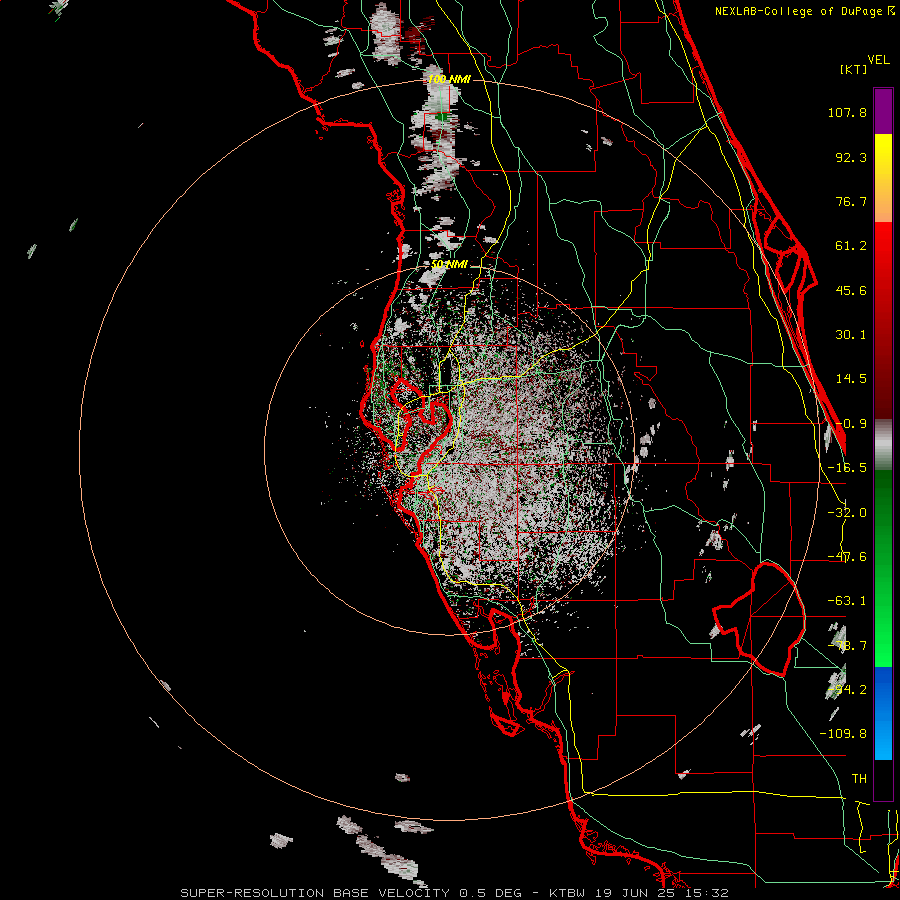The height and width of the screenshot is (900, 900).
Task: Pick the green segment of the color bar
Action: (x=883, y=568)
